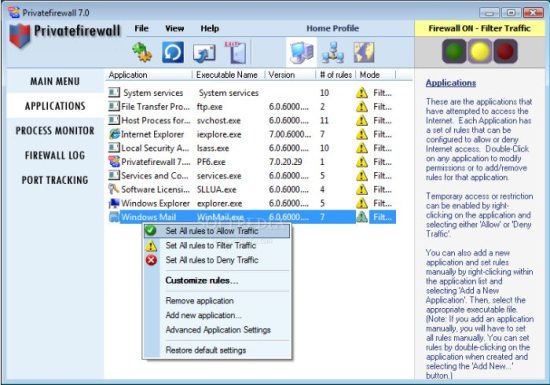Click the System services row icon
The image size is (550, 385).
114,93
